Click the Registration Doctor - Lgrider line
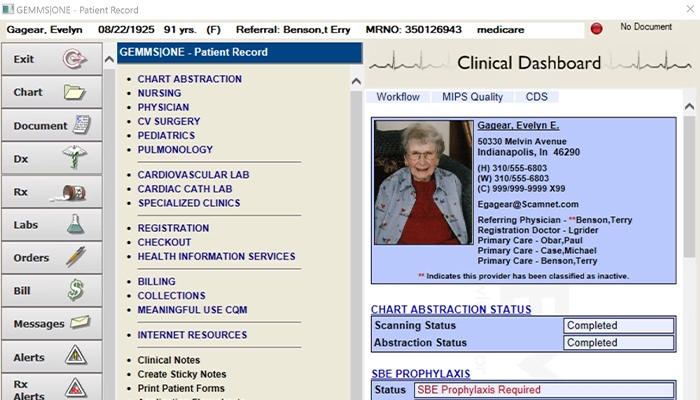Viewport: 700px width, 400px height. (x=538, y=230)
